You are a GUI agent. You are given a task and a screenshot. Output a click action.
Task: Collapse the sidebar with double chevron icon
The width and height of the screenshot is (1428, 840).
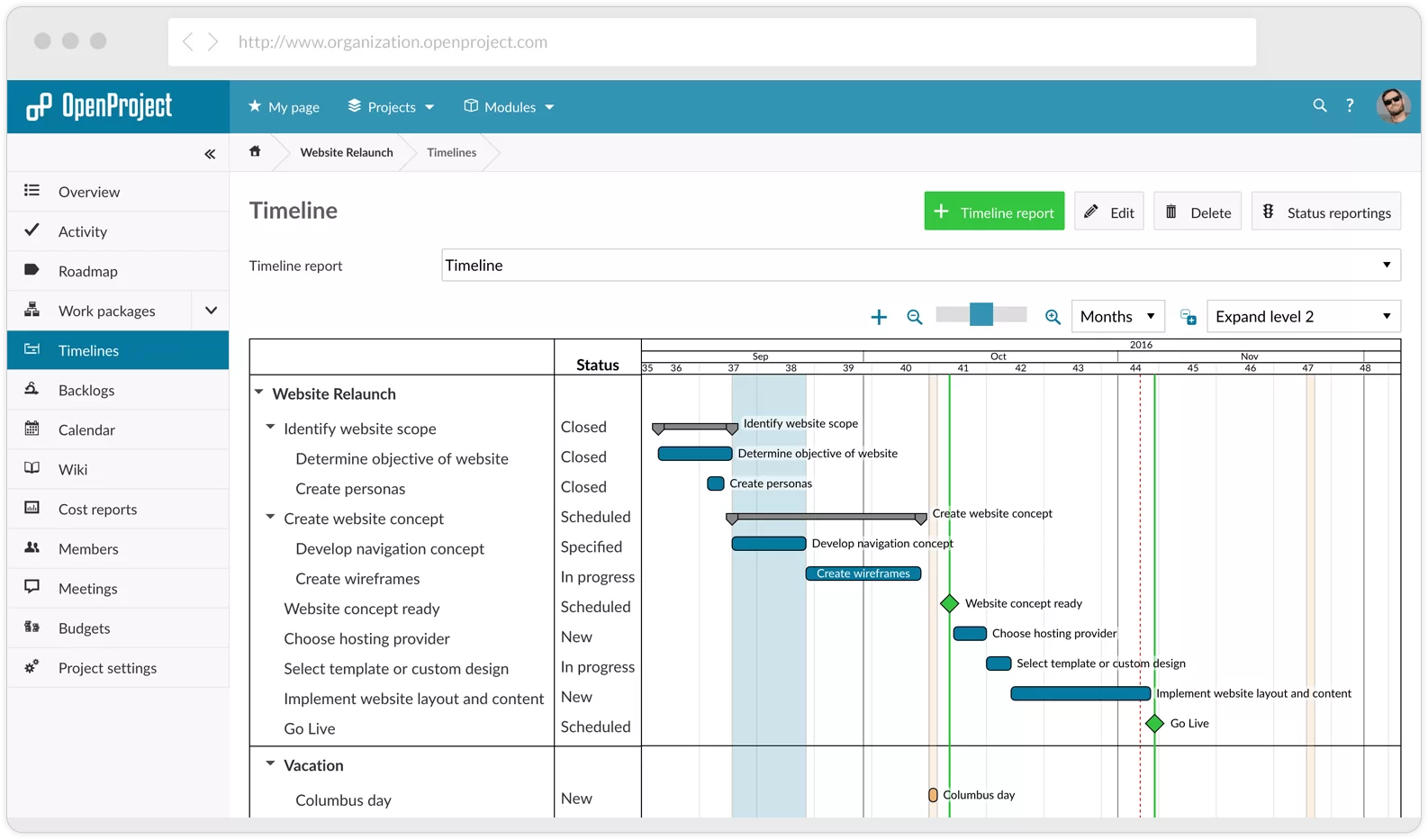tap(210, 154)
